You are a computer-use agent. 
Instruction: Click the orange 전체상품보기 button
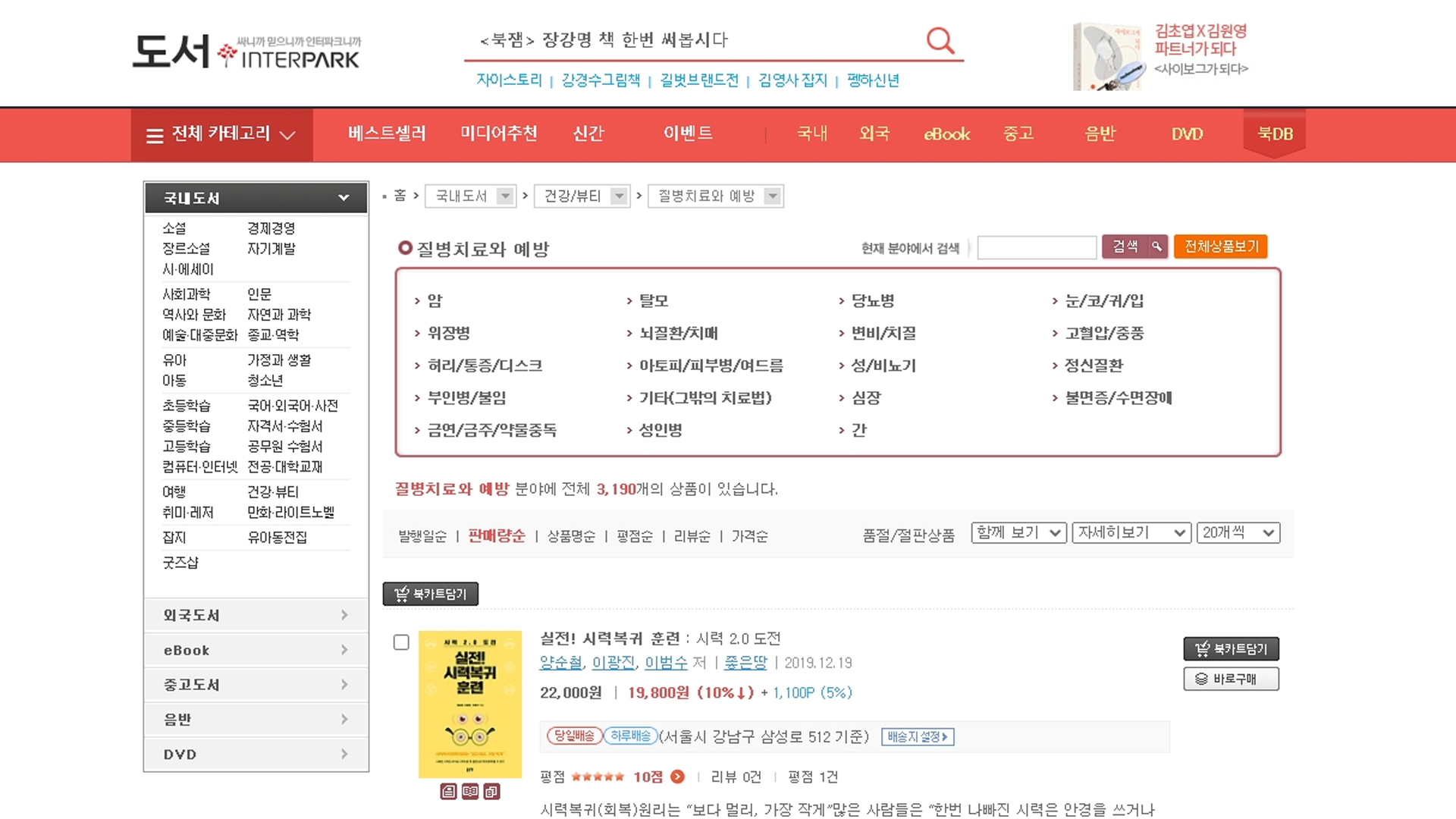(1221, 246)
